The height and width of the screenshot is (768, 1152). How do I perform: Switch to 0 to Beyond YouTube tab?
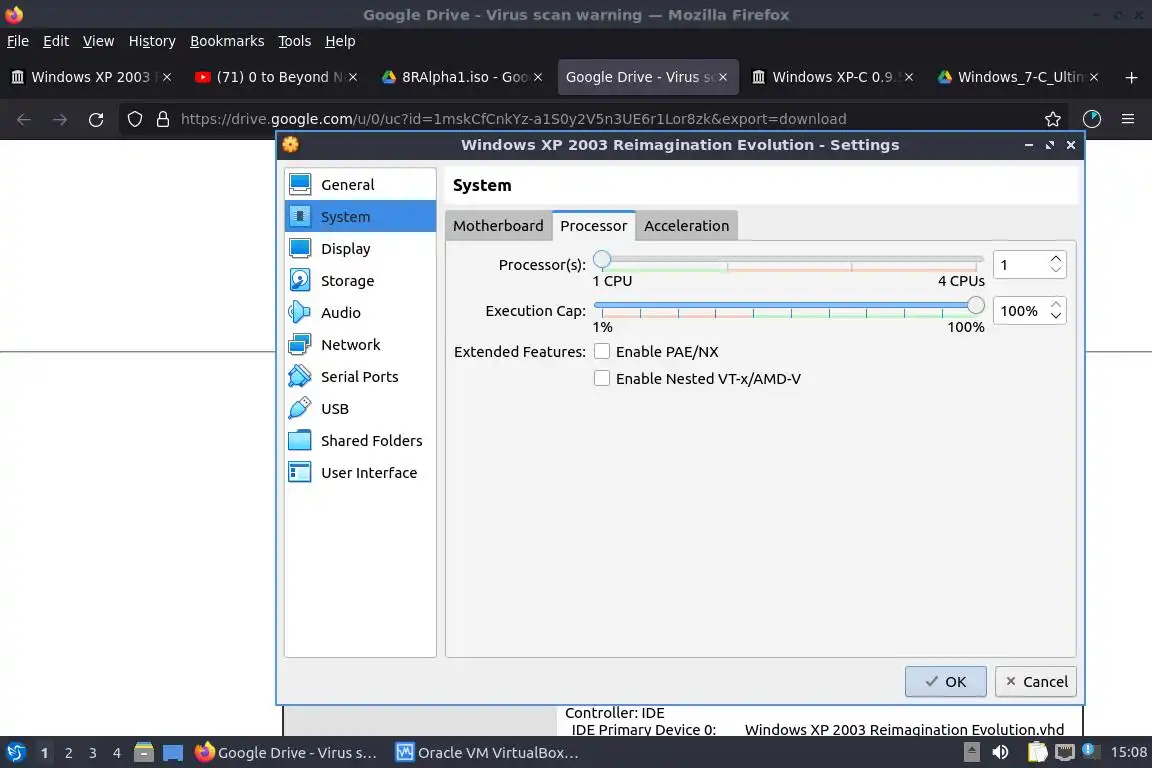[x=276, y=77]
